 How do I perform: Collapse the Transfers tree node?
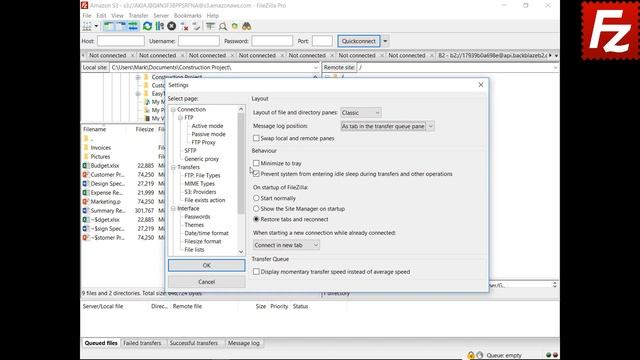pos(173,167)
